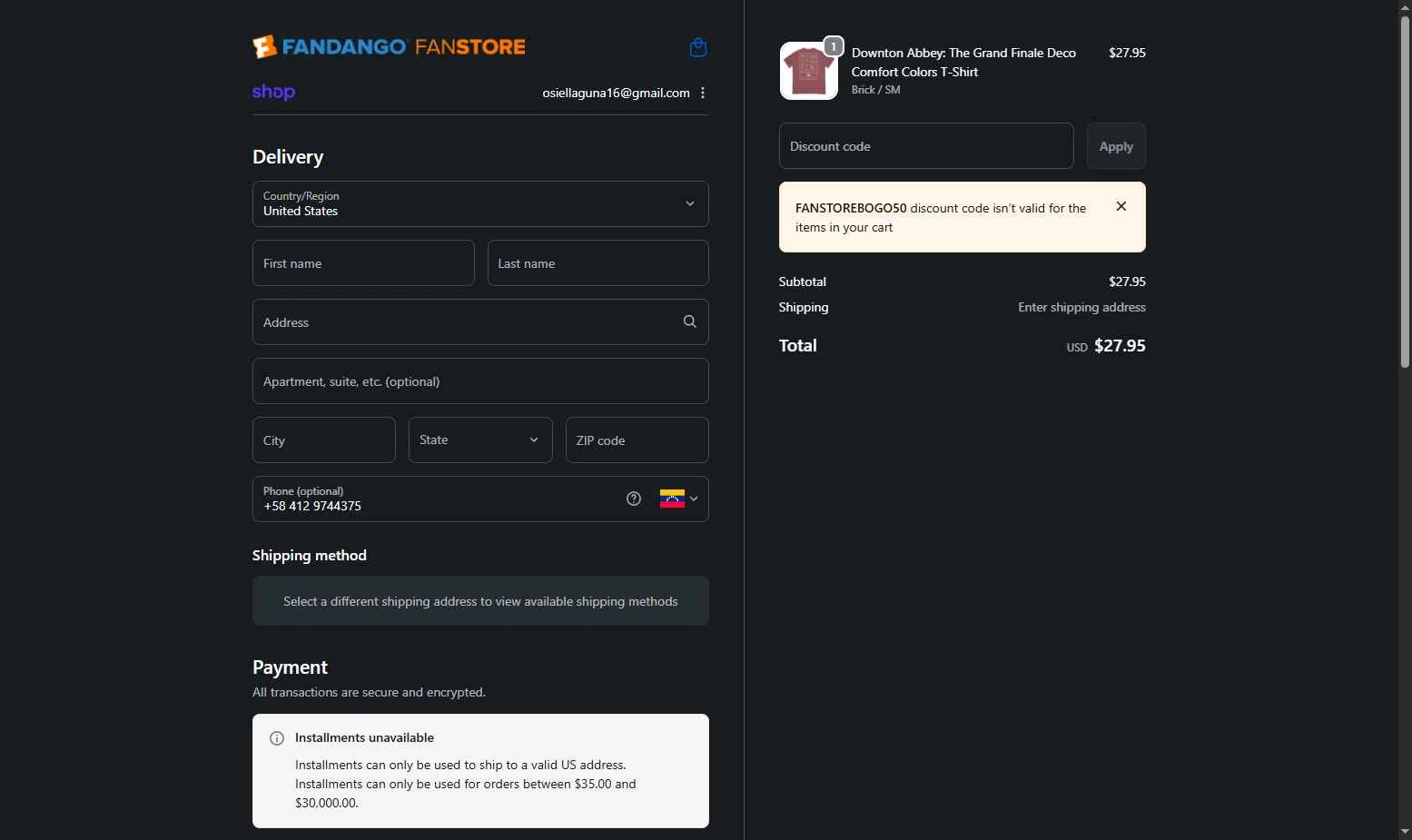Click the ZIP code field
Screen dimensions: 1412x840
click(x=637, y=440)
